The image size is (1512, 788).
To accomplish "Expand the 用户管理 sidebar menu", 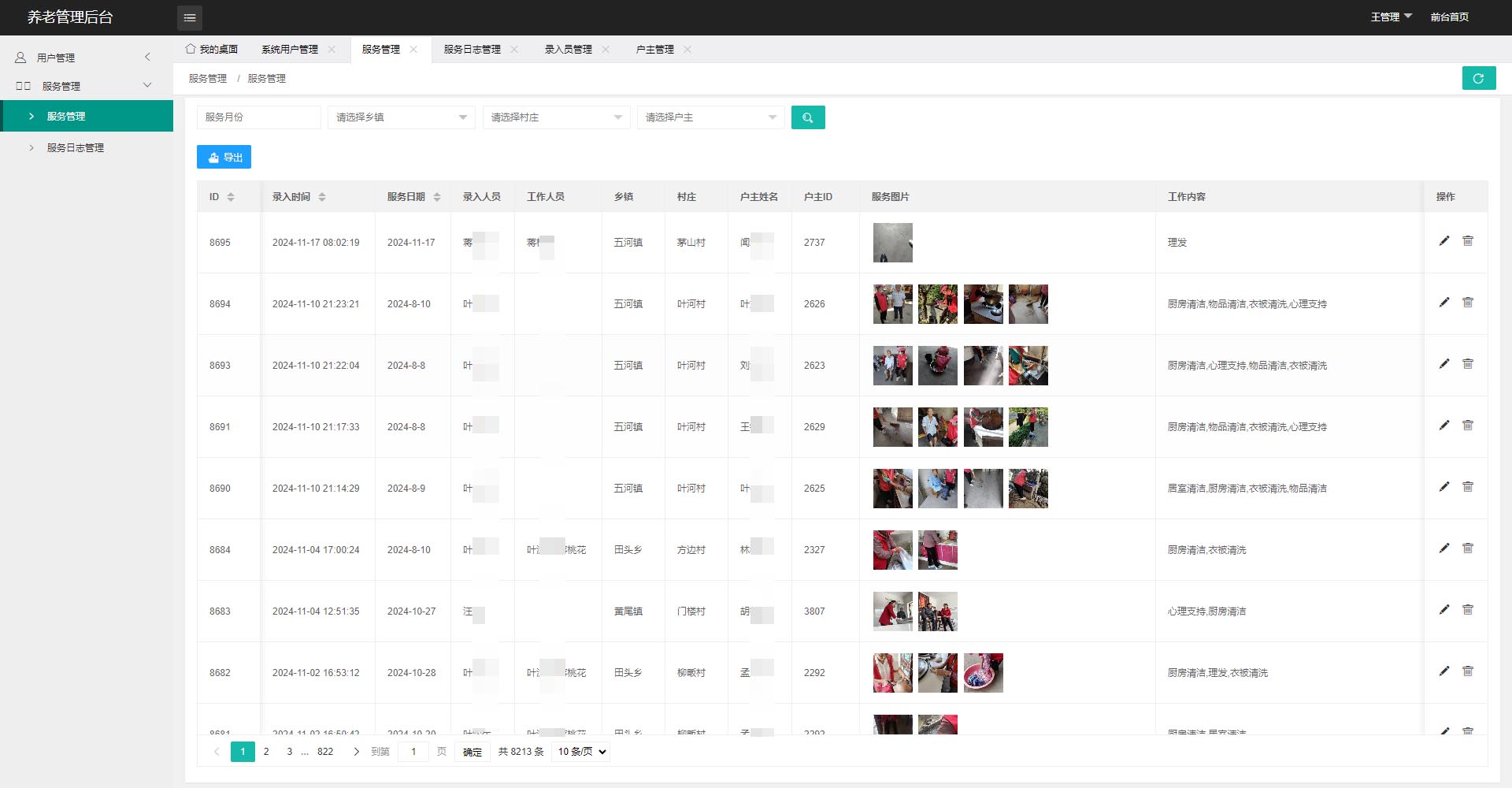I will point(85,58).
